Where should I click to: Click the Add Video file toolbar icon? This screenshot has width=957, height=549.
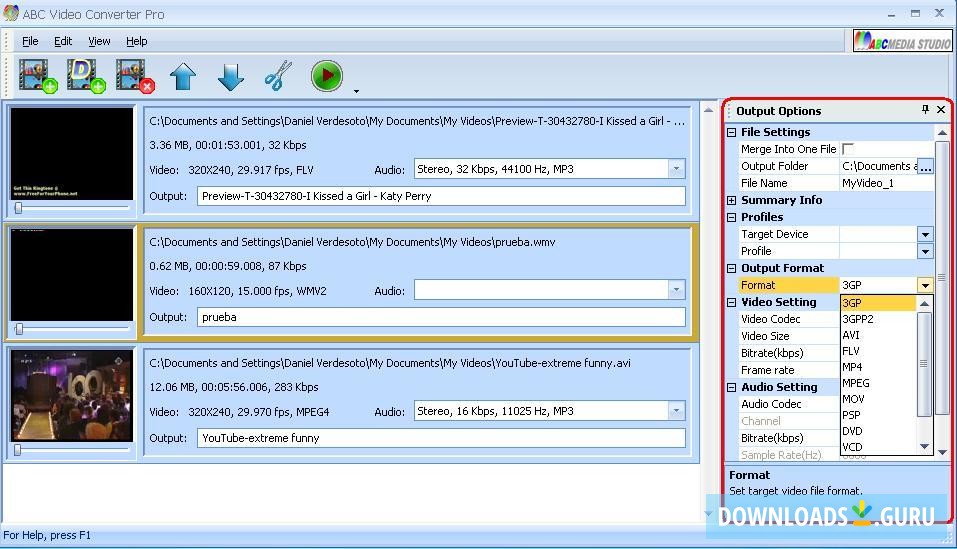(x=38, y=76)
